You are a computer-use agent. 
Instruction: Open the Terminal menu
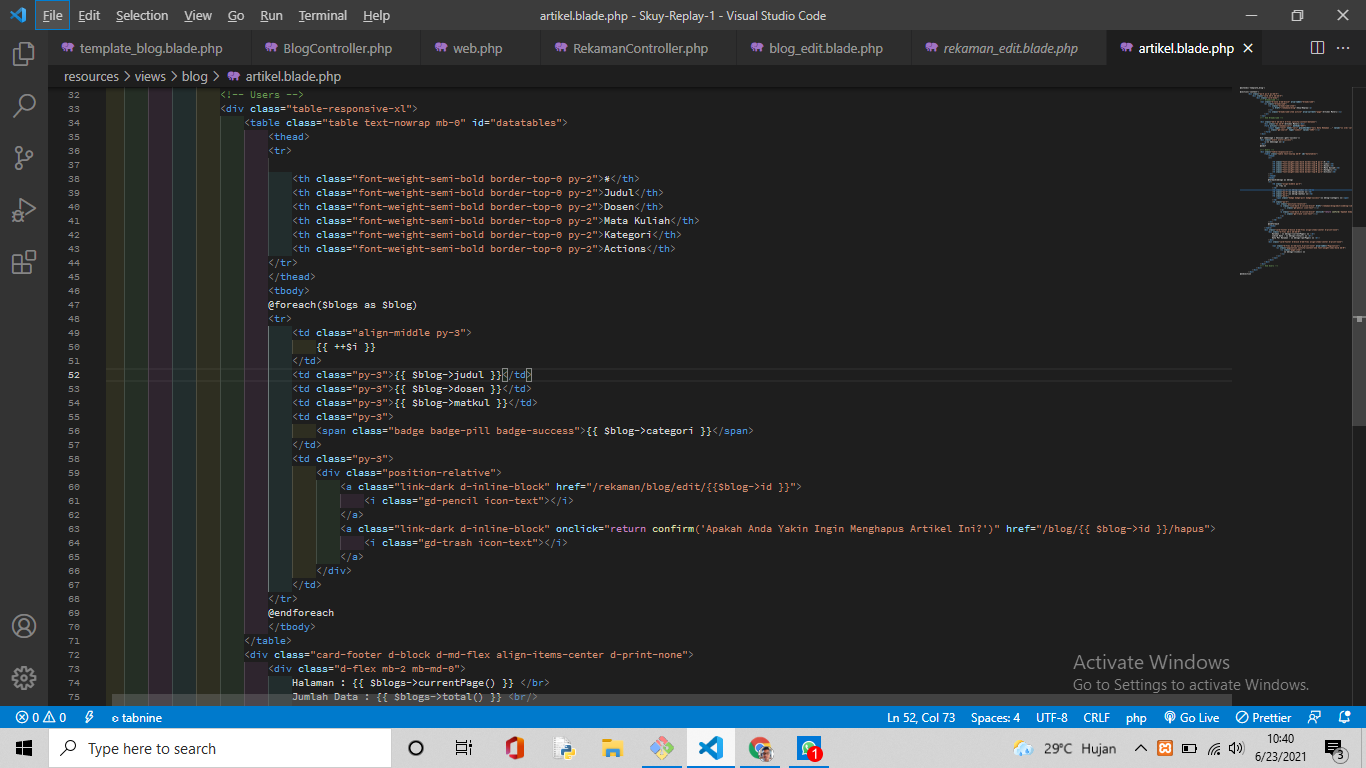[x=322, y=16]
